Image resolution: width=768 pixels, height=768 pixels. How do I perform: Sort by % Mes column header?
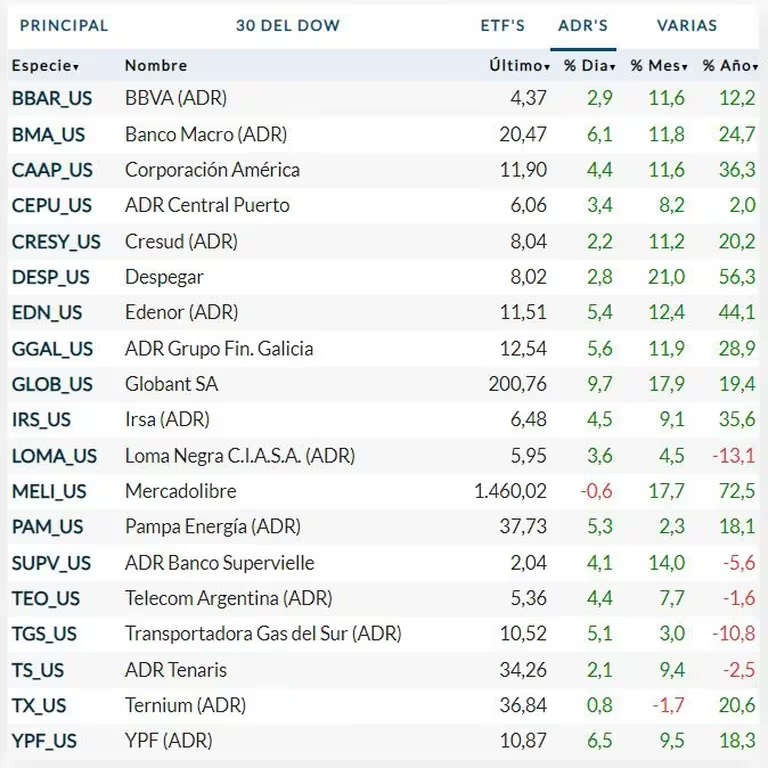[x=658, y=66]
